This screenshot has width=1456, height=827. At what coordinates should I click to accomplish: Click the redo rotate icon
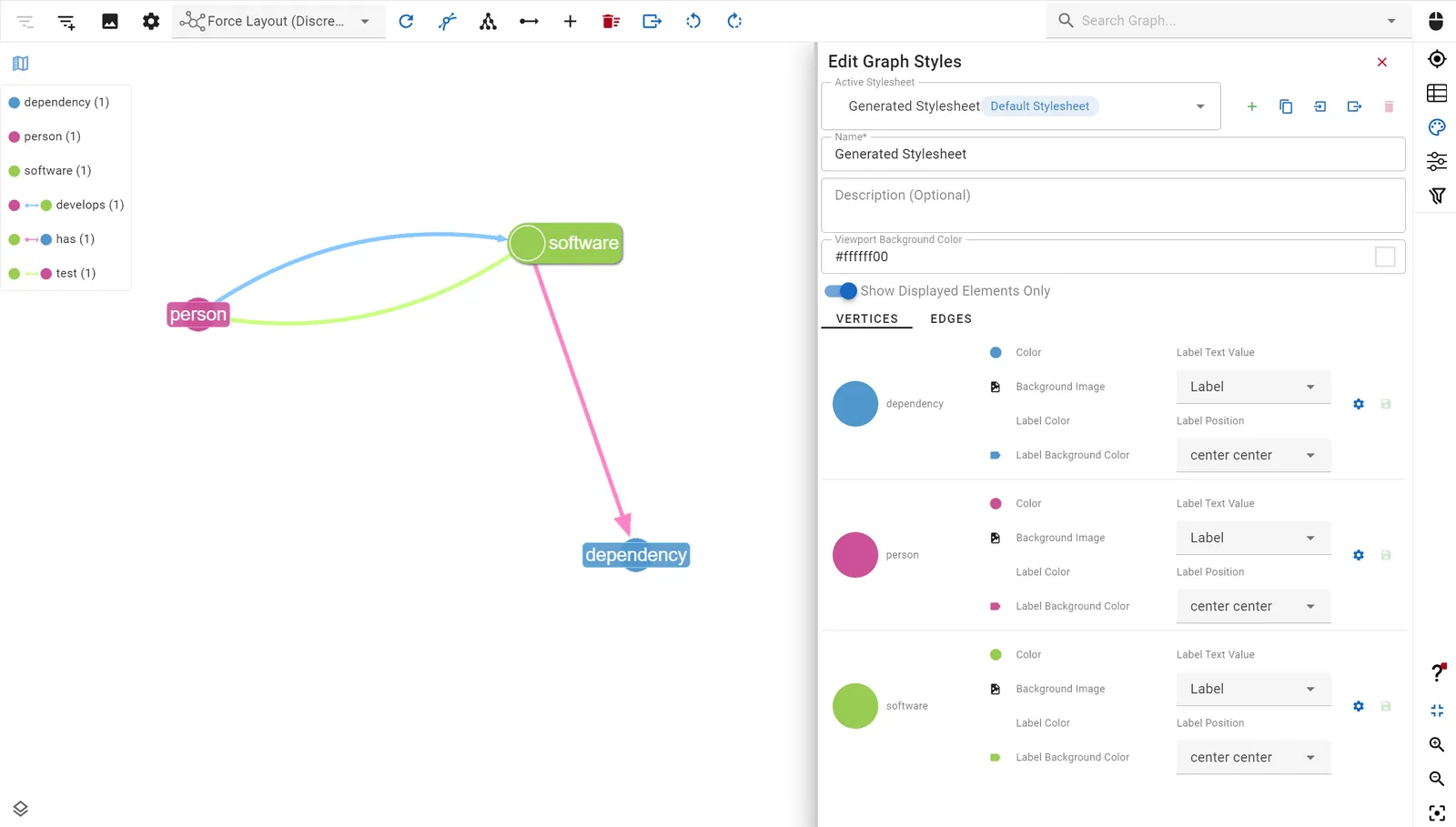tap(734, 21)
